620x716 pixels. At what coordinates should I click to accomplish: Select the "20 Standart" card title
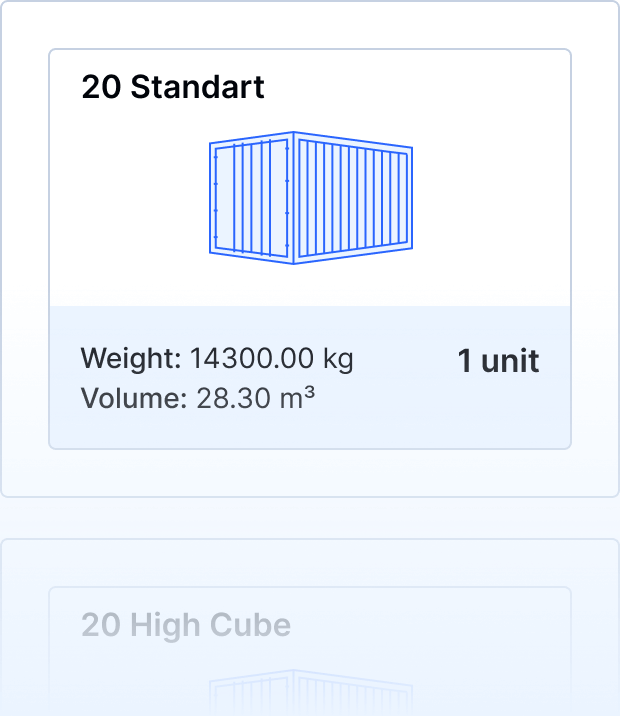click(x=173, y=87)
